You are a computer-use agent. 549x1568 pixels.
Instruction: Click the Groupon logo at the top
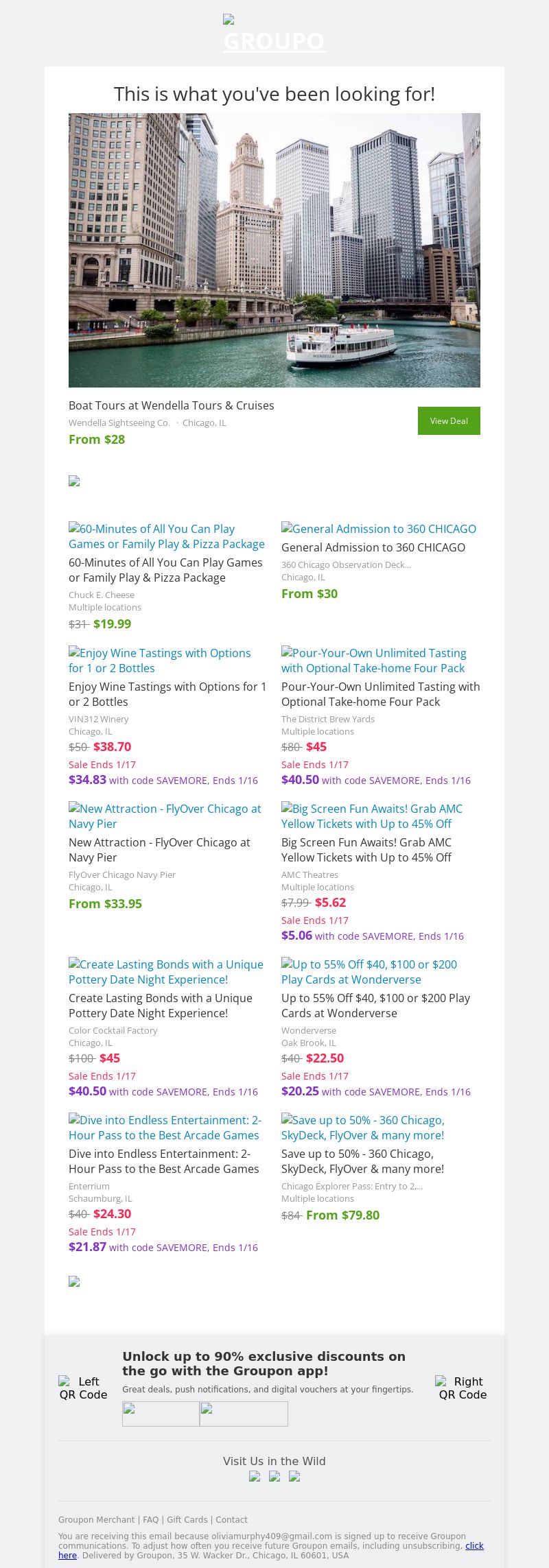[x=274, y=36]
